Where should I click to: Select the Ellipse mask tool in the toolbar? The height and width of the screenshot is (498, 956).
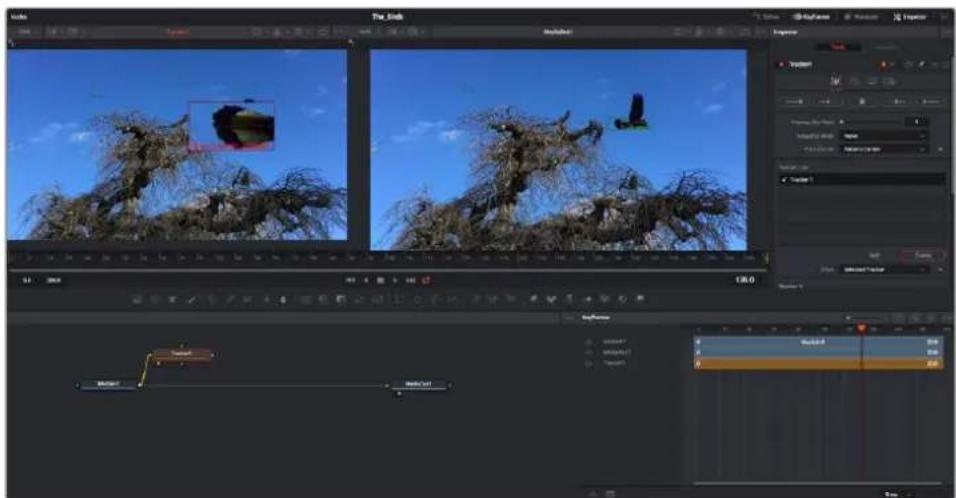(x=418, y=299)
